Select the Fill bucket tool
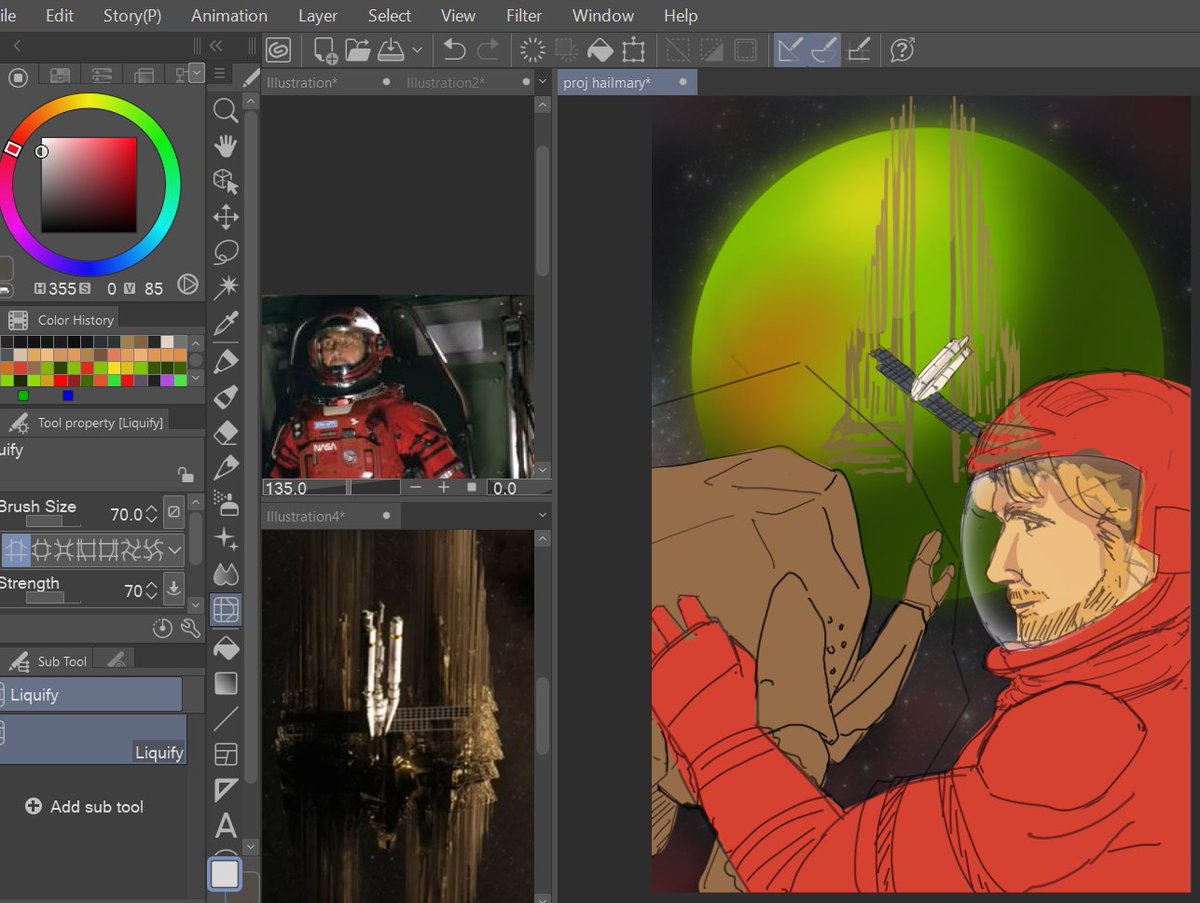1200x903 pixels. coord(226,647)
